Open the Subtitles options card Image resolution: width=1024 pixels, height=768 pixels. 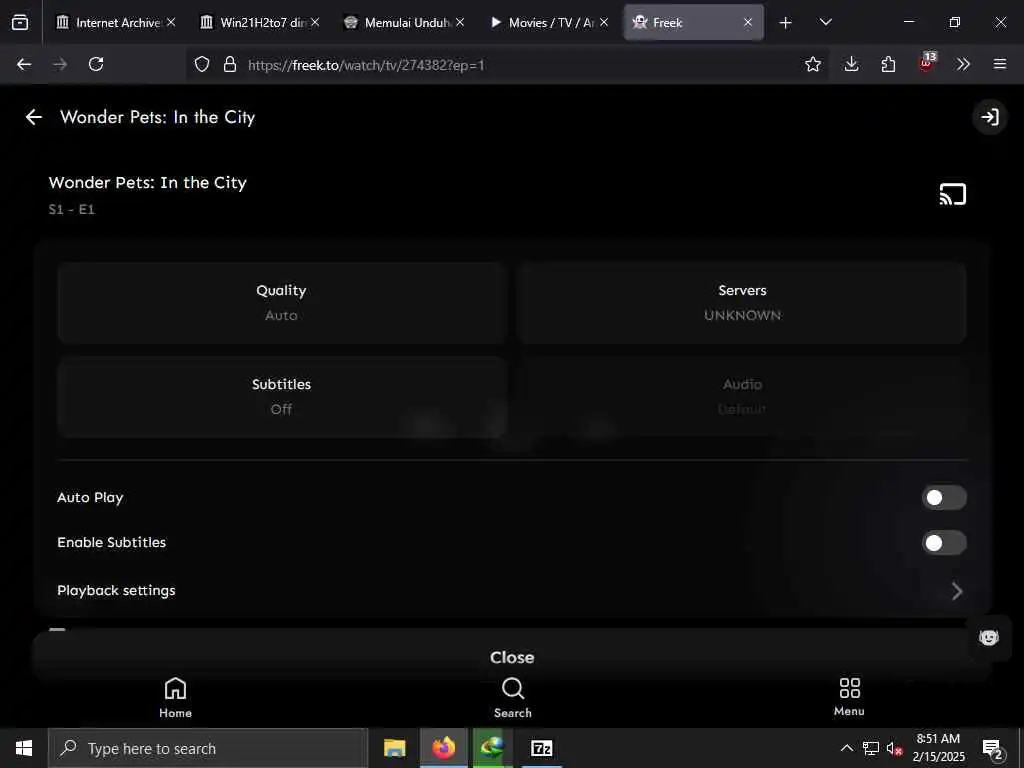click(x=281, y=397)
